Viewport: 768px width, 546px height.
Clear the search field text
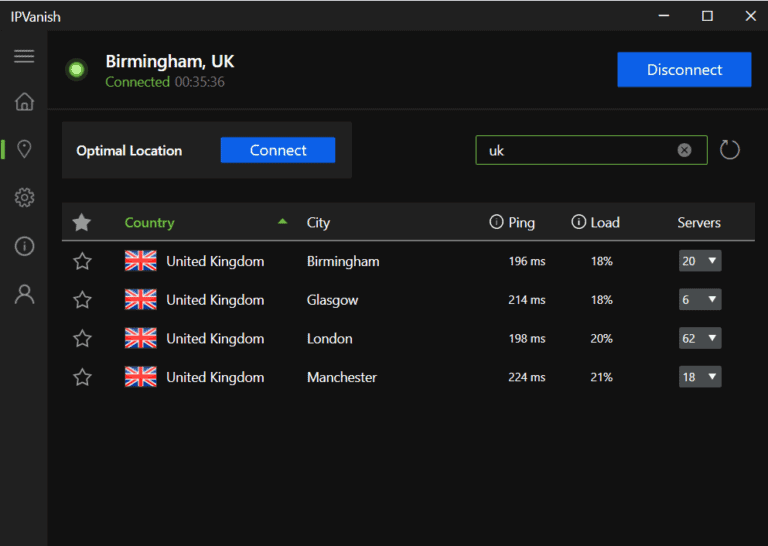pyautogui.click(x=684, y=150)
